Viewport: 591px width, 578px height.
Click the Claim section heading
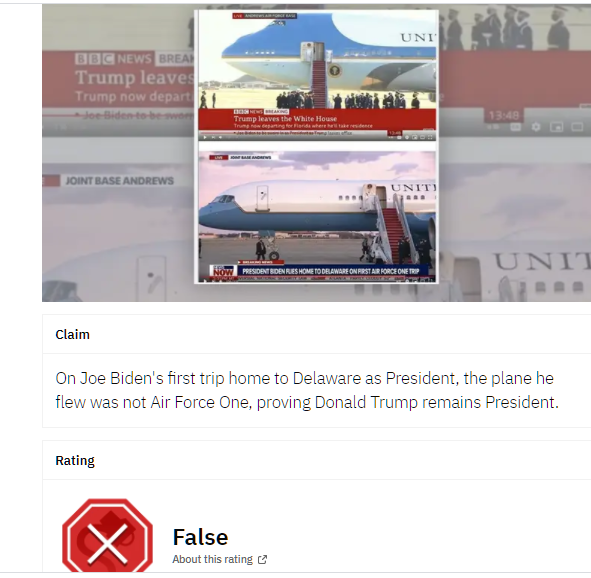(x=72, y=335)
